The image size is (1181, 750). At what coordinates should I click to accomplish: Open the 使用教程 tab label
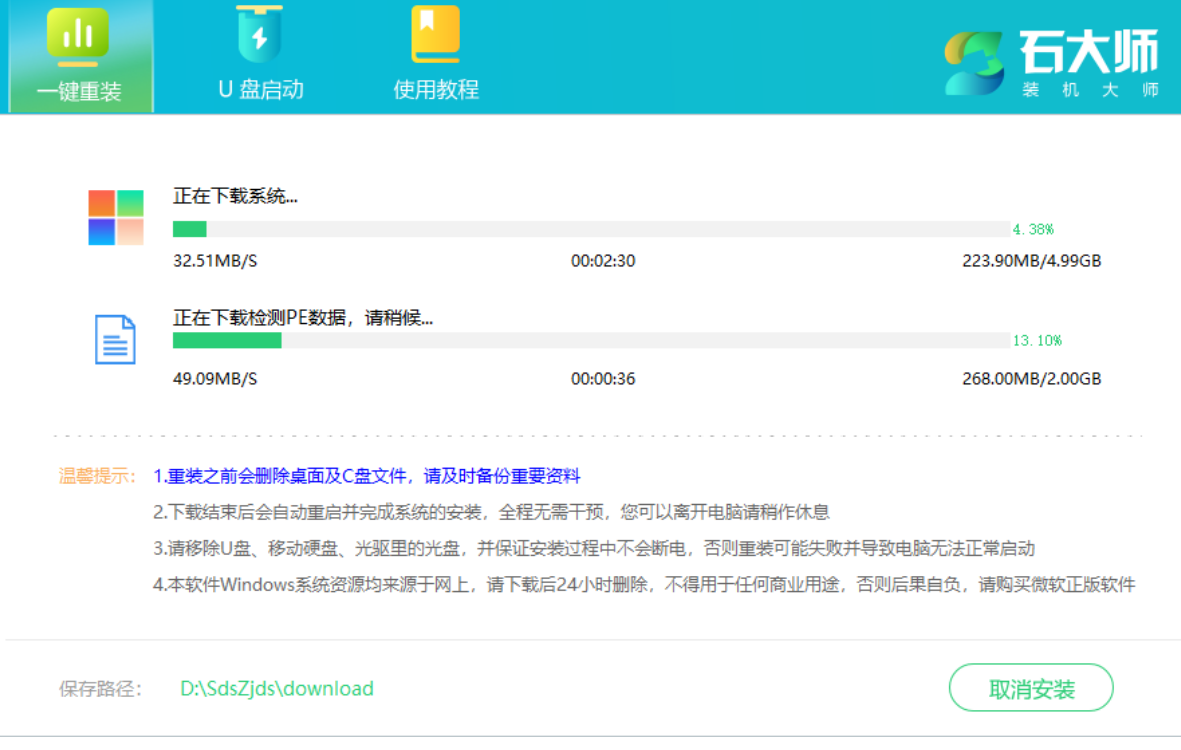[436, 89]
